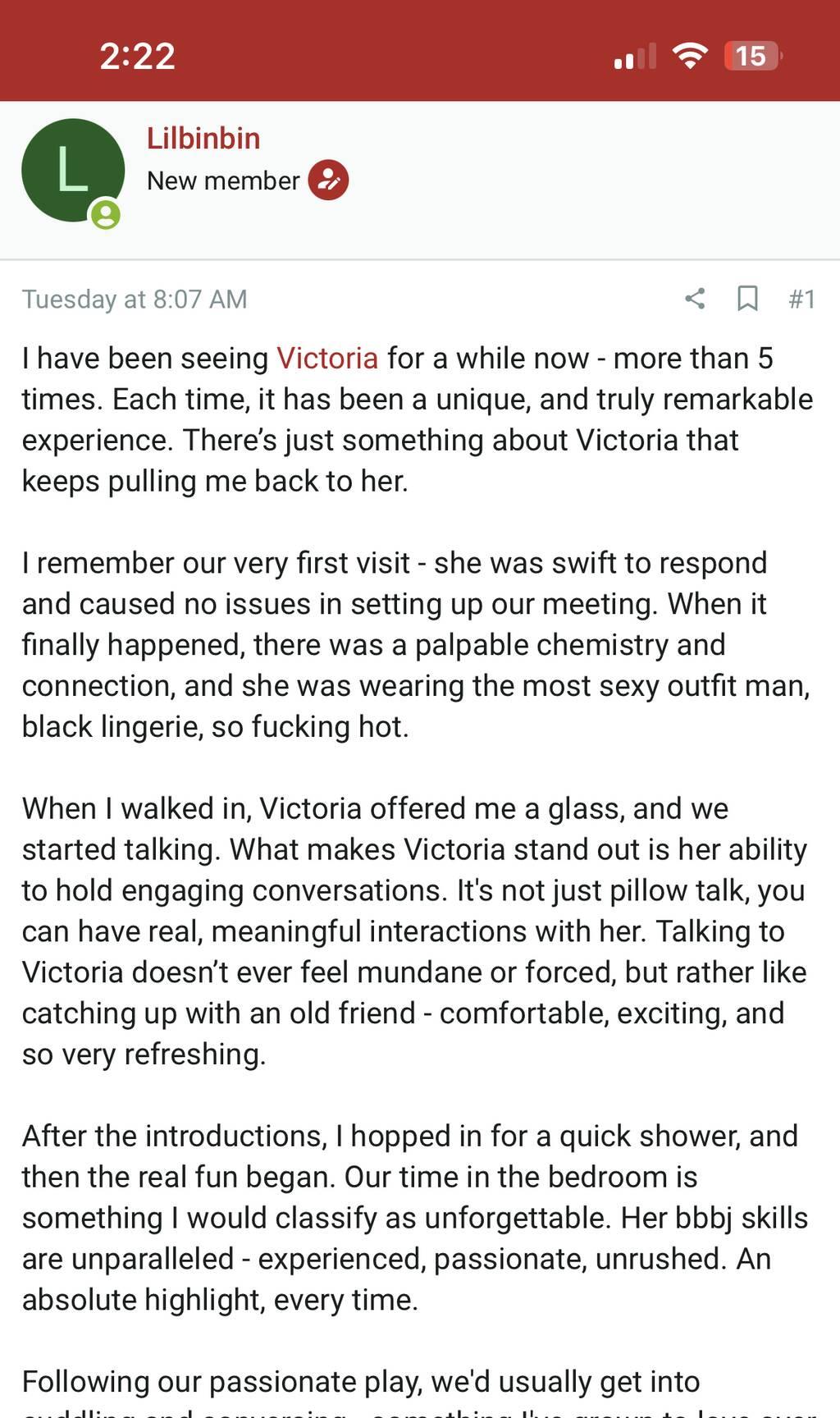Open the #1 post permalink
The image size is (840, 1418).
[801, 299]
